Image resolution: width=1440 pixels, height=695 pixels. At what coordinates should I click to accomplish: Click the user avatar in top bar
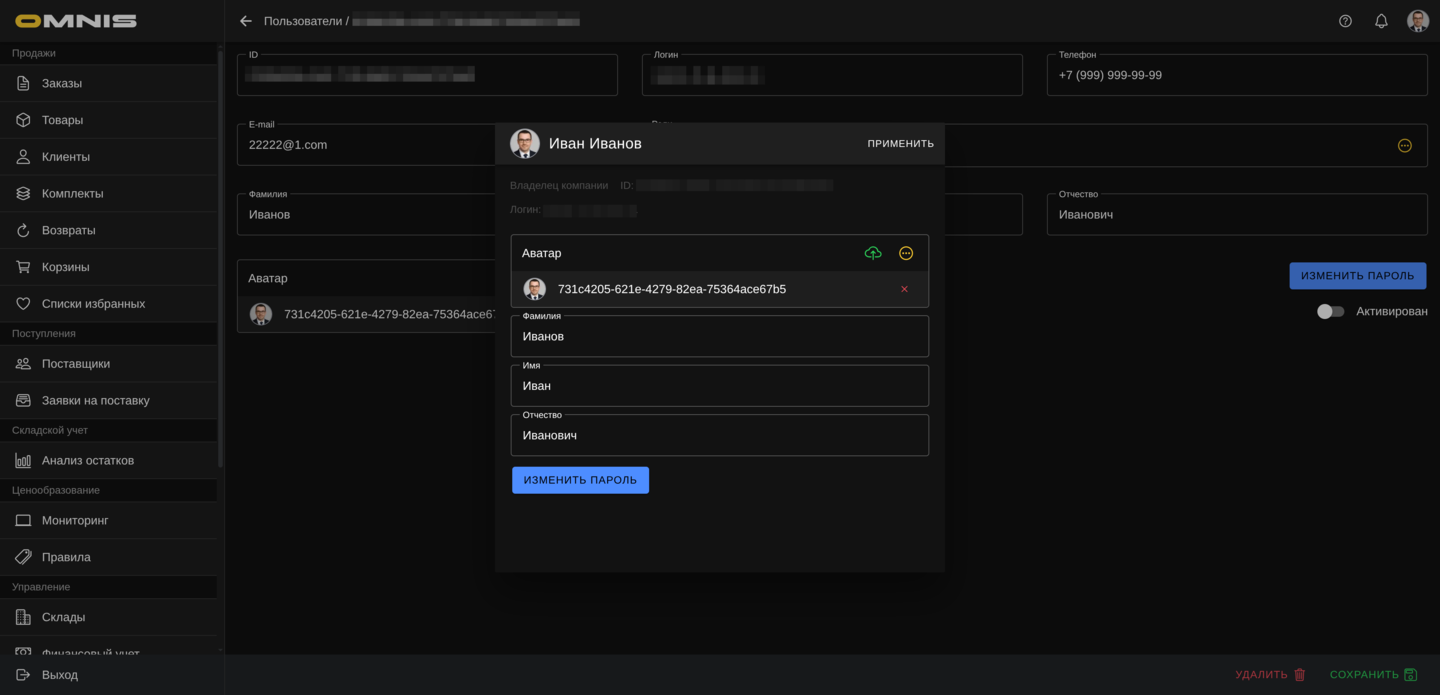point(1417,21)
